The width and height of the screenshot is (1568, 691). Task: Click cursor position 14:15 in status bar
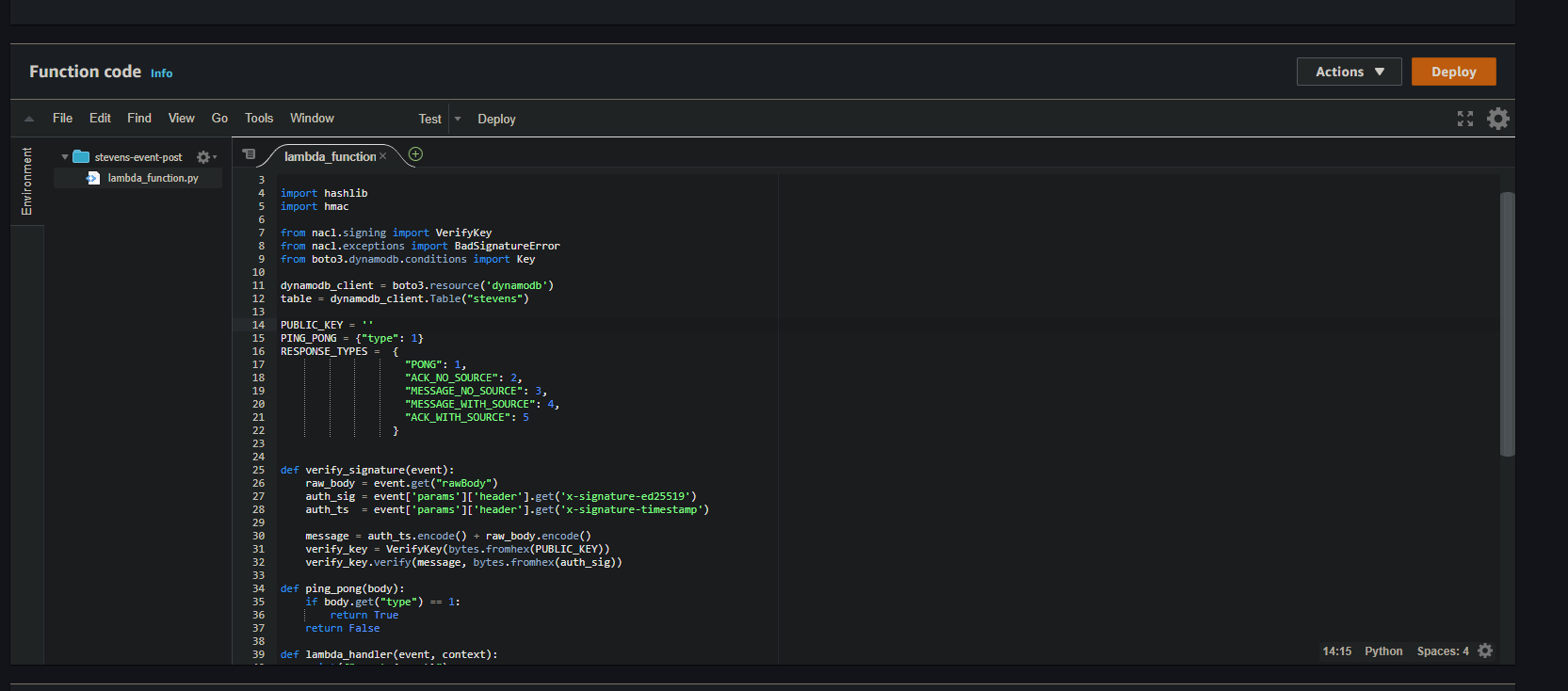pos(1336,651)
